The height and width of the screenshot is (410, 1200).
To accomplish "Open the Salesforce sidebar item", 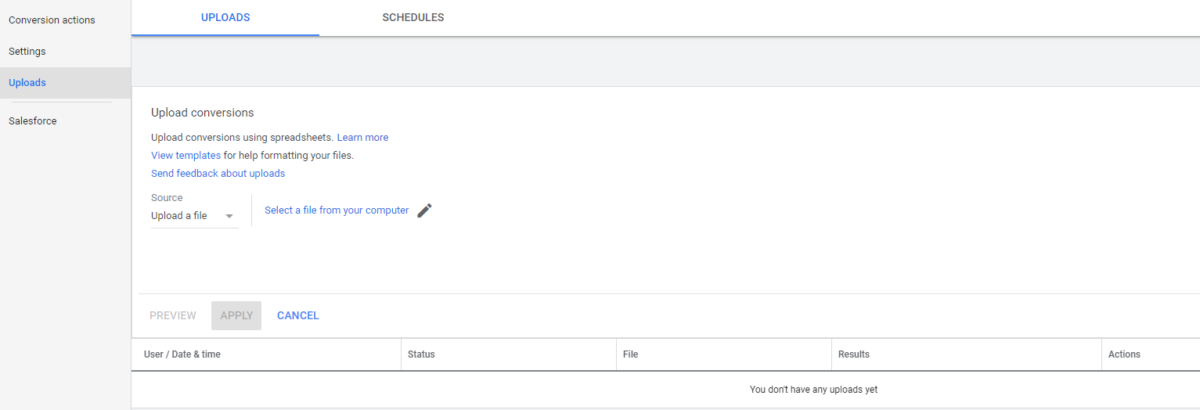I will [x=33, y=121].
